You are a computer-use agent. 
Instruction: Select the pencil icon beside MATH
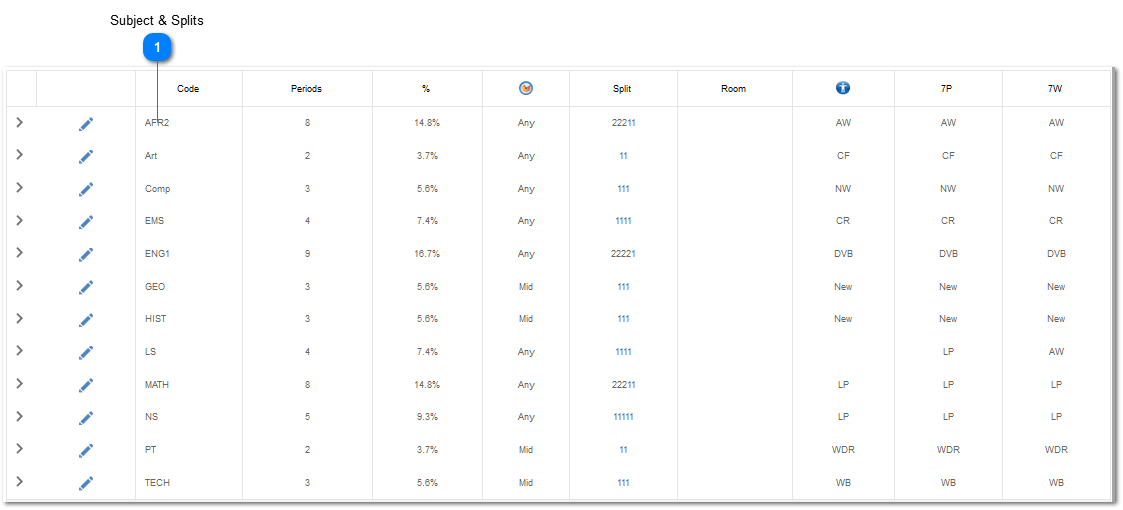(86, 386)
